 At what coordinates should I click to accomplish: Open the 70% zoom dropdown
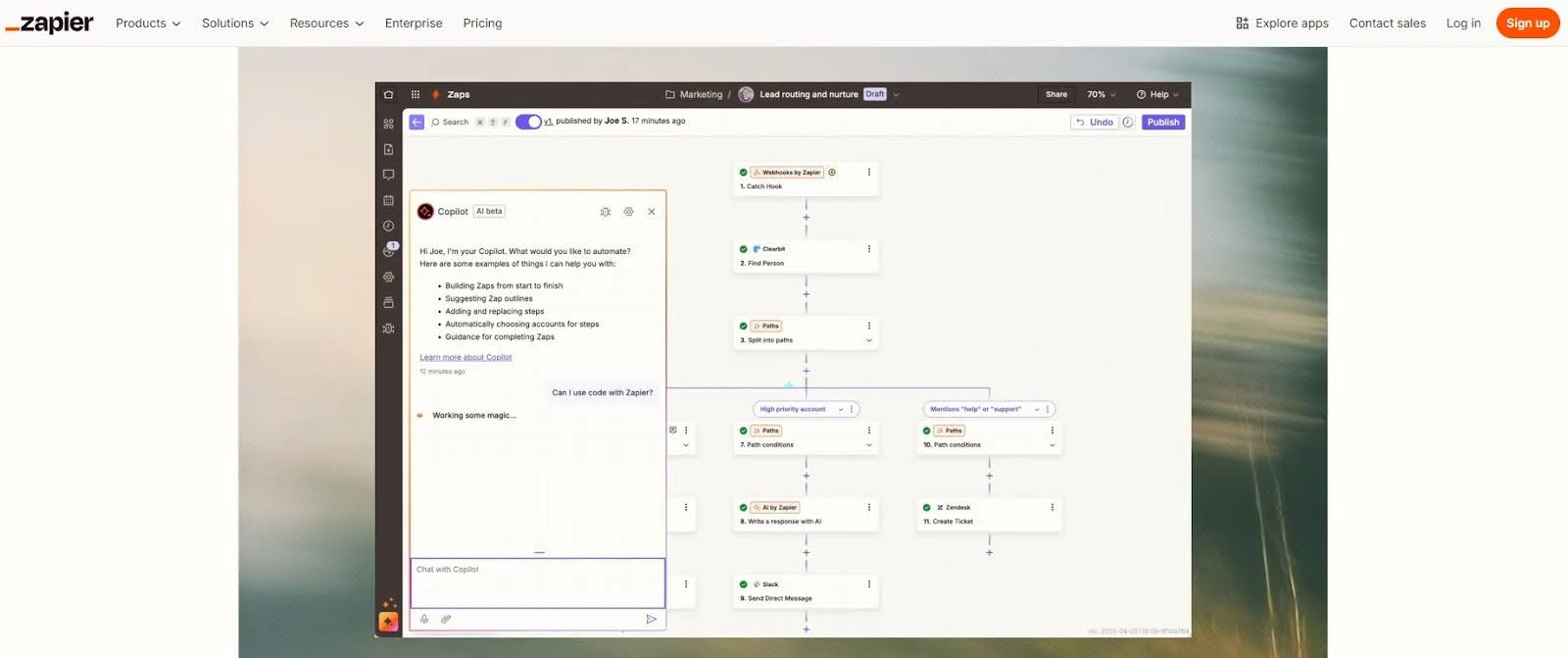1102,95
